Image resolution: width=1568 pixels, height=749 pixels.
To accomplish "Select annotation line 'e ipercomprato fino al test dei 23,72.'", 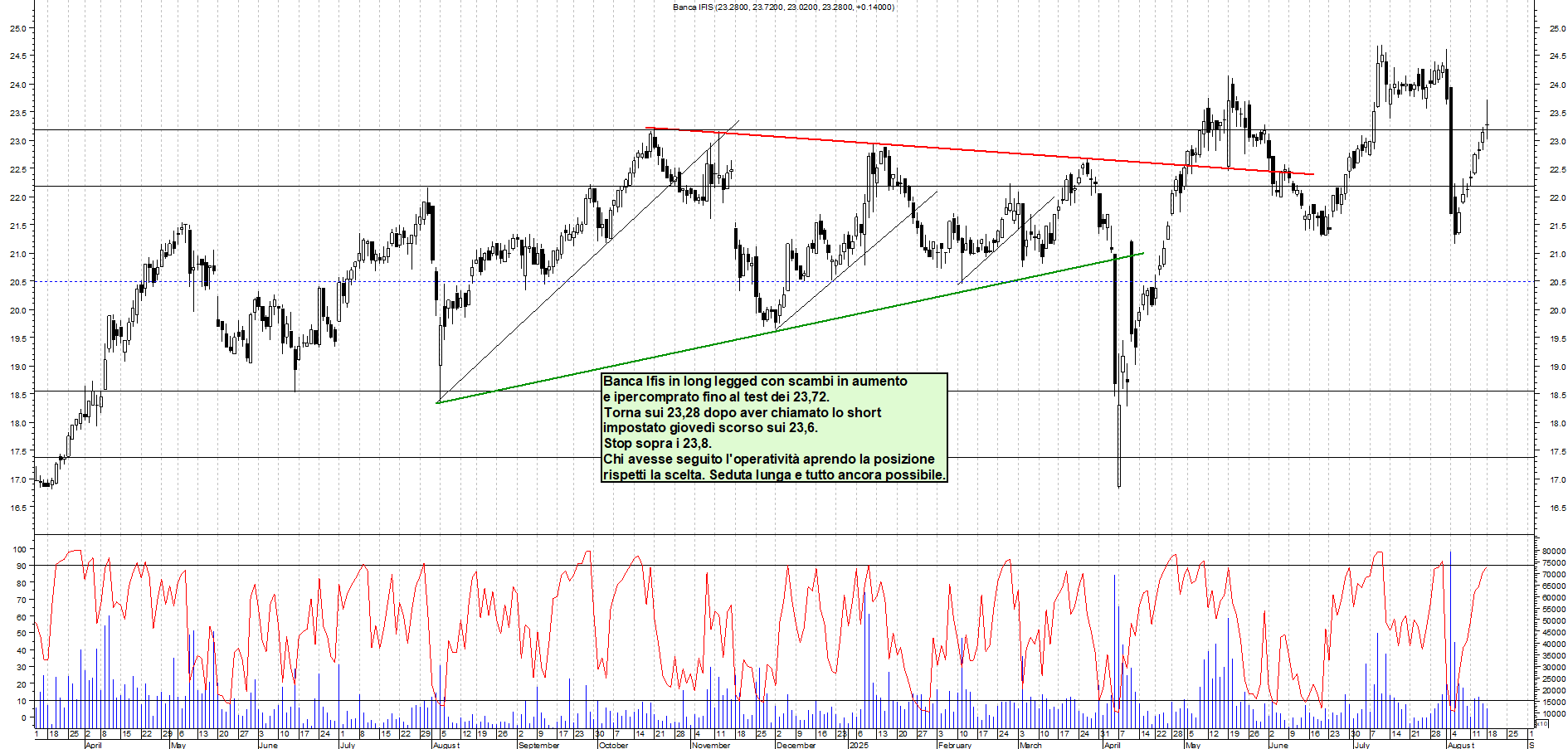I will coord(716,396).
